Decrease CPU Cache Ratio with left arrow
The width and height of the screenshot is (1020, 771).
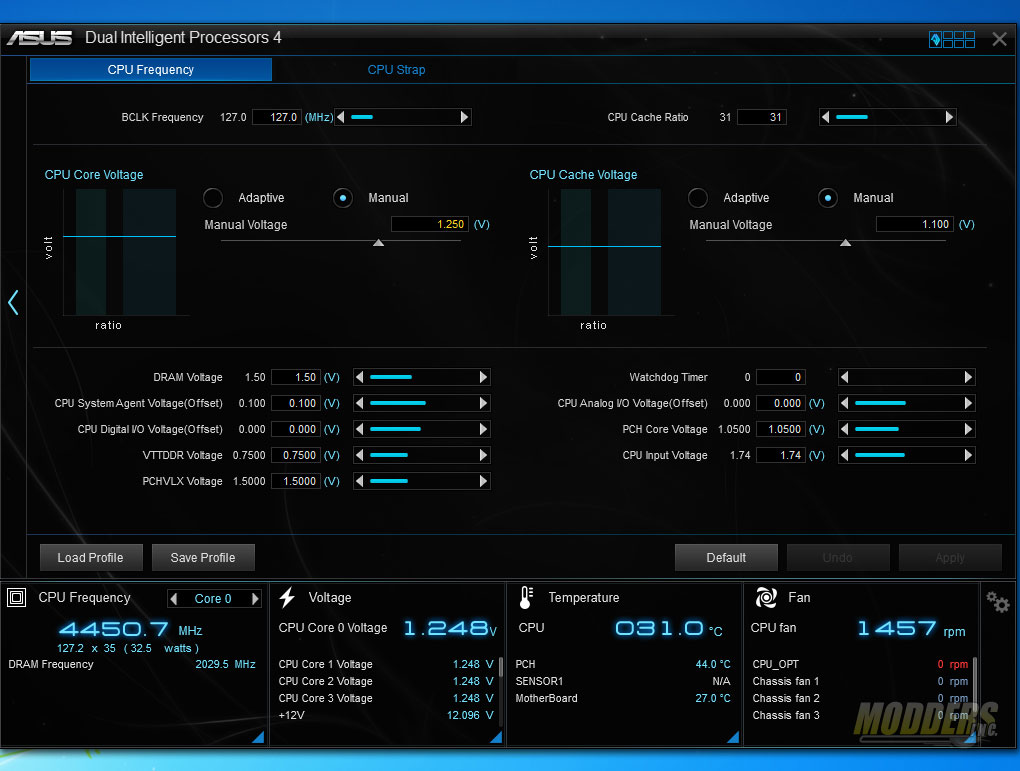pyautogui.click(x=825, y=117)
